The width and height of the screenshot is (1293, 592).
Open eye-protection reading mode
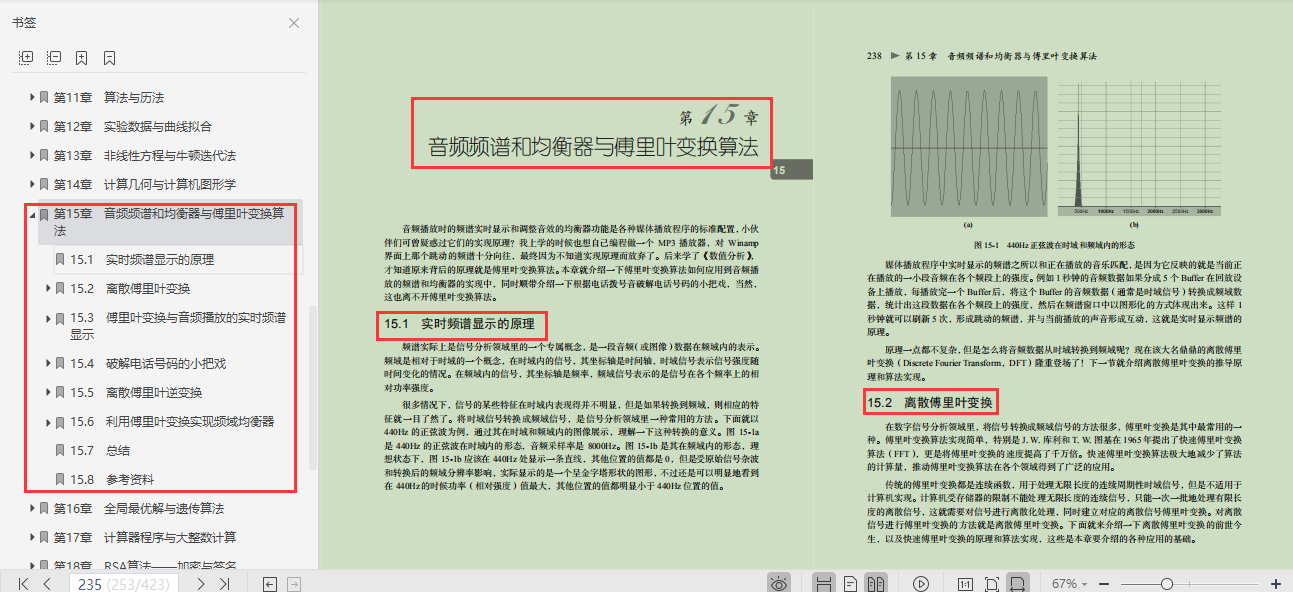coord(779,582)
